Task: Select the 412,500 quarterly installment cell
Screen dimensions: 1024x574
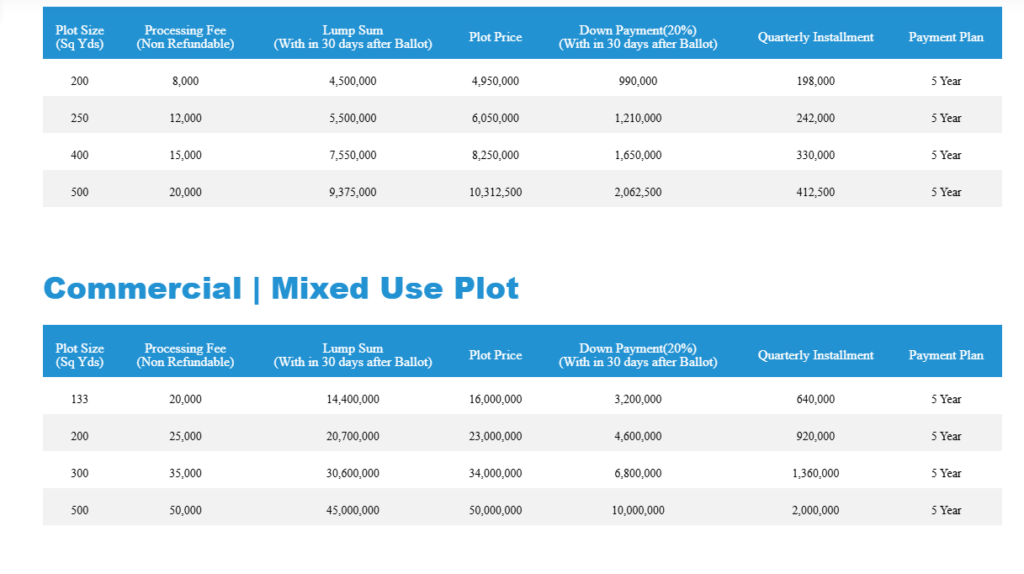Action: (x=815, y=192)
